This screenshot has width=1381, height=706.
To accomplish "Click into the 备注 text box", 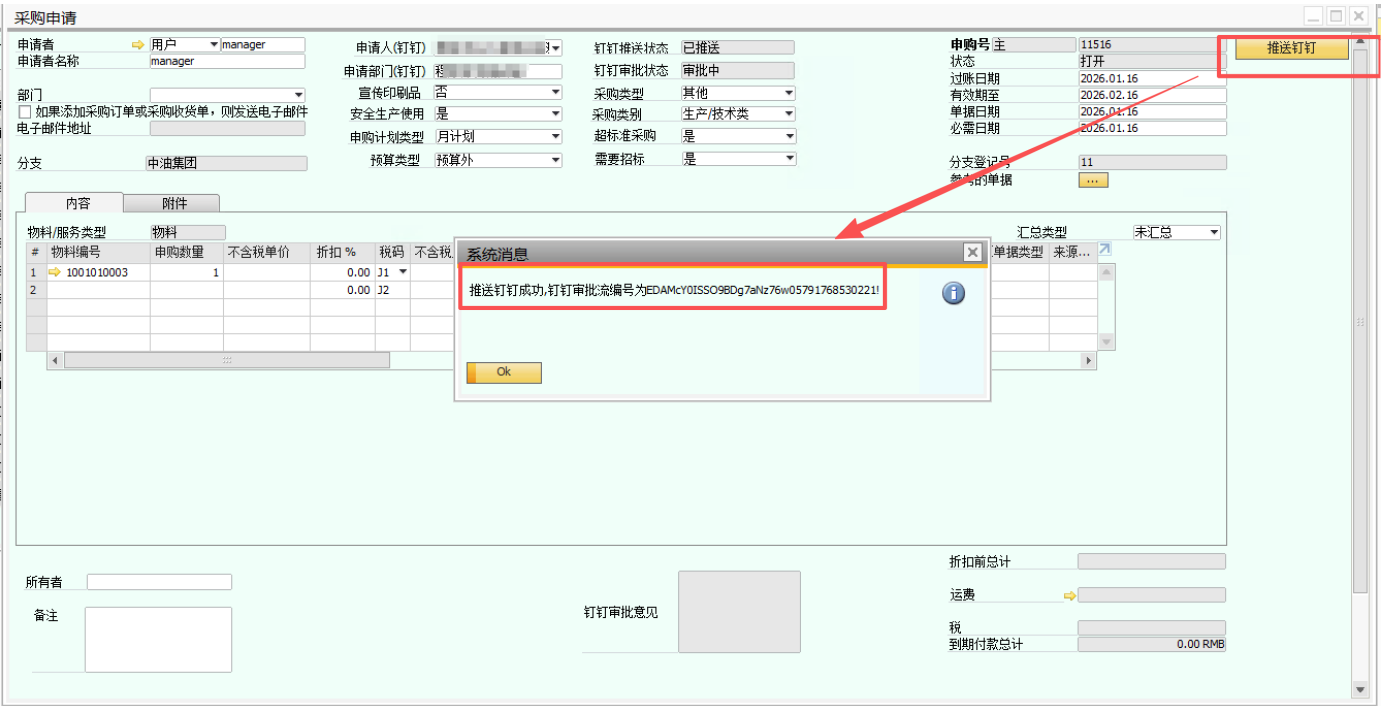I will pos(158,639).
